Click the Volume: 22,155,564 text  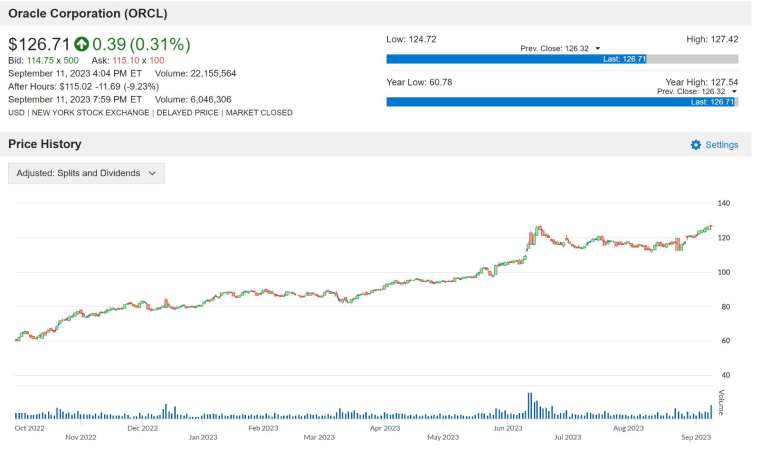coord(195,74)
